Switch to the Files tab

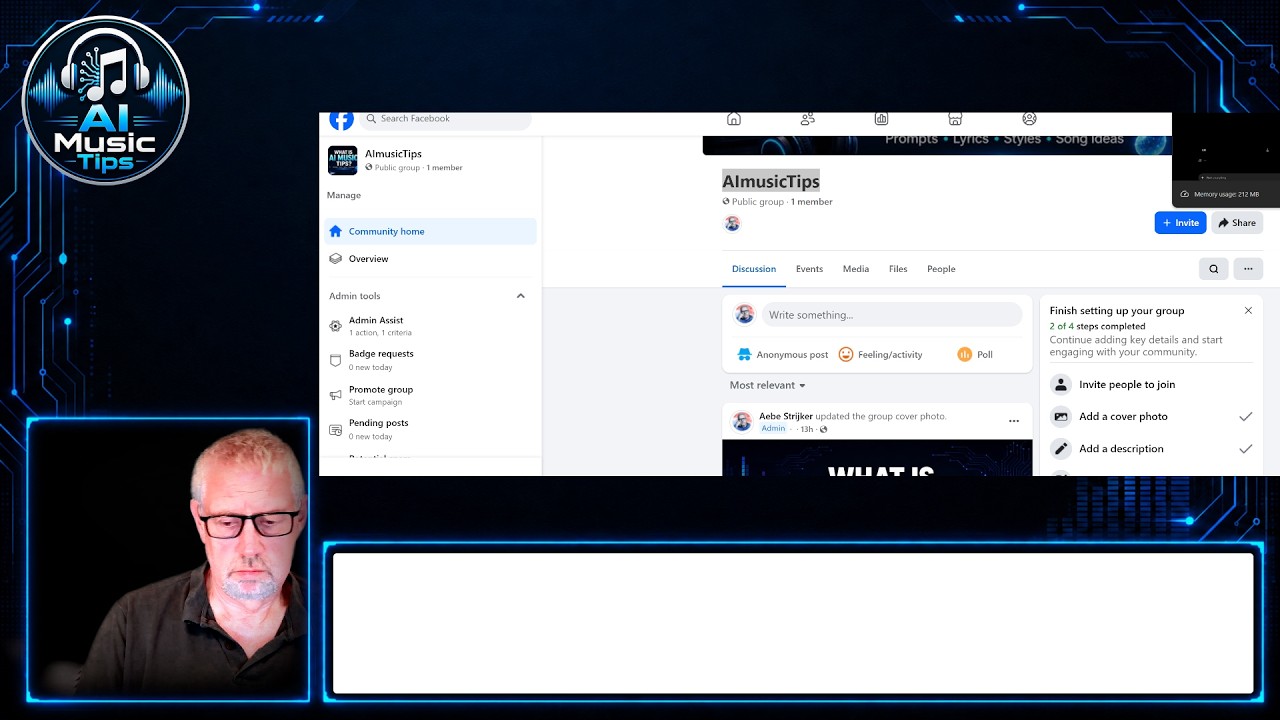tap(898, 269)
